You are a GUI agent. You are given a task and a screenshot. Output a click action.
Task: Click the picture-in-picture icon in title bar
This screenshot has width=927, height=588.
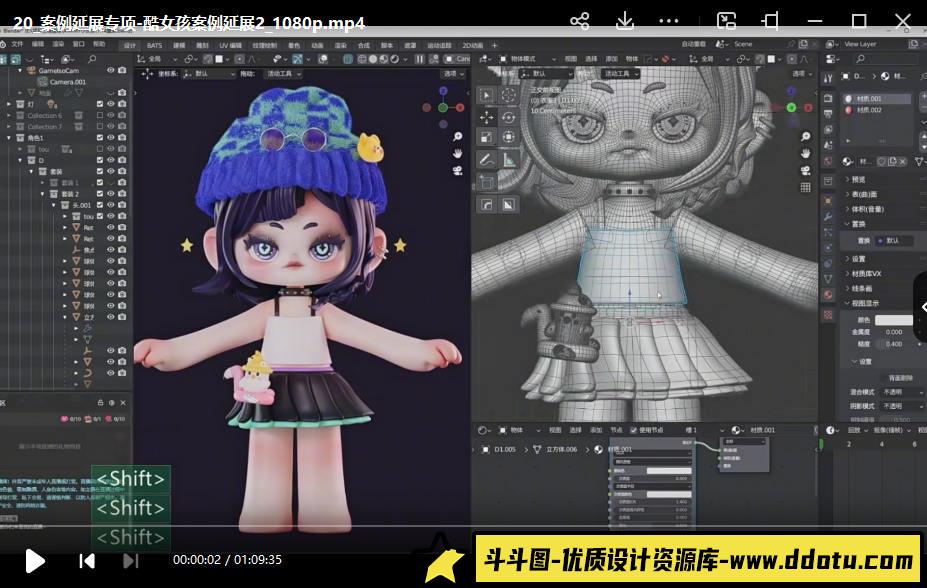click(x=726, y=21)
